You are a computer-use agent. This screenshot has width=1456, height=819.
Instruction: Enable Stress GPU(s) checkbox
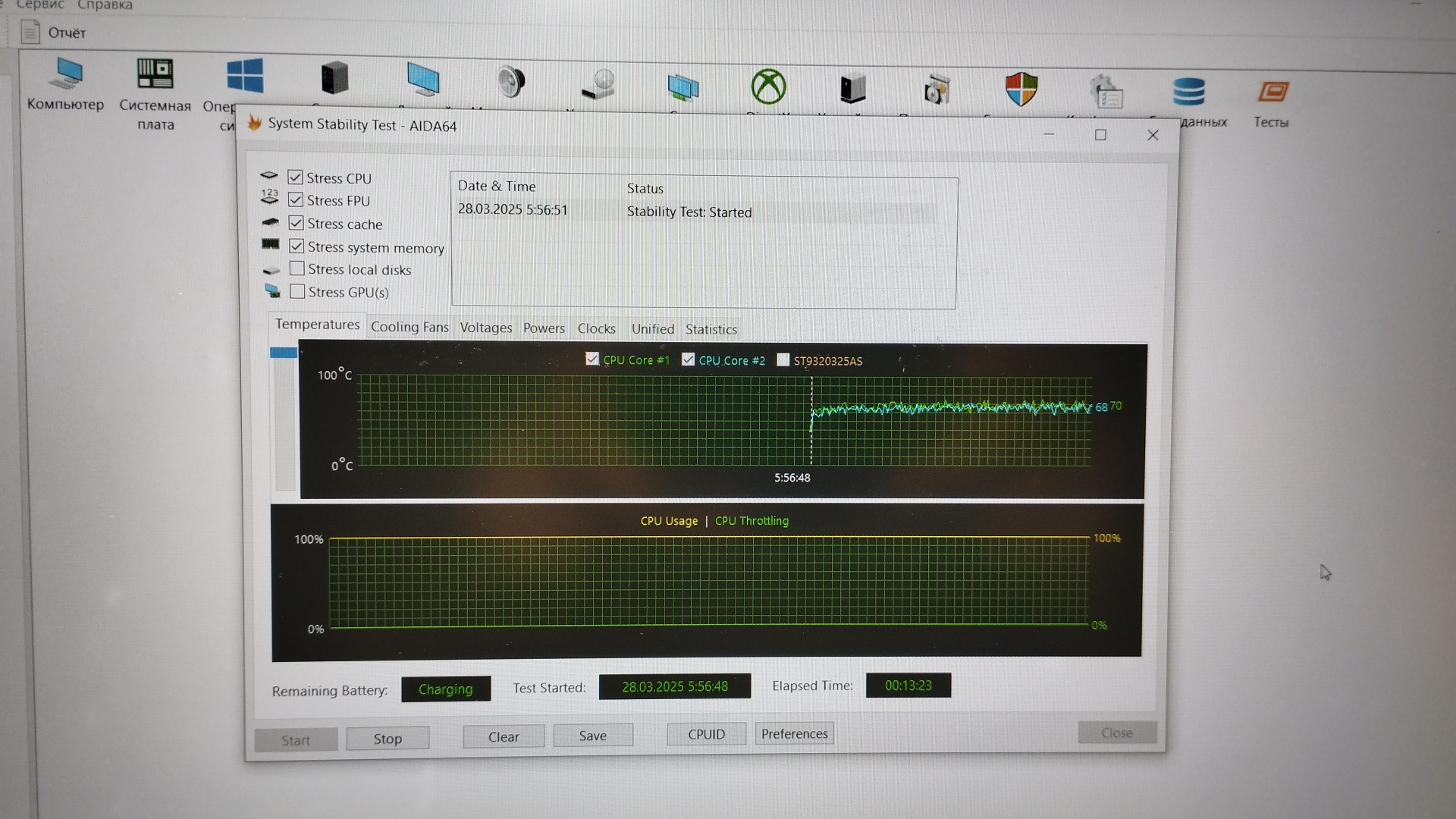click(x=297, y=291)
